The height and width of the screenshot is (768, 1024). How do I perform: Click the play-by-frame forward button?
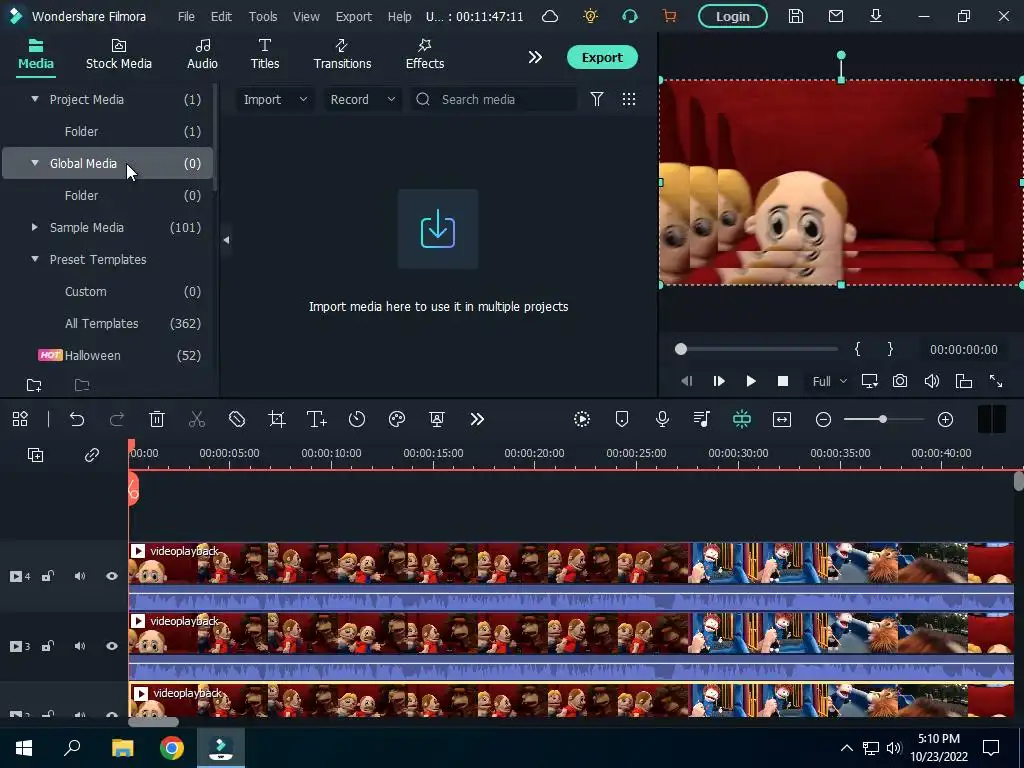[719, 381]
